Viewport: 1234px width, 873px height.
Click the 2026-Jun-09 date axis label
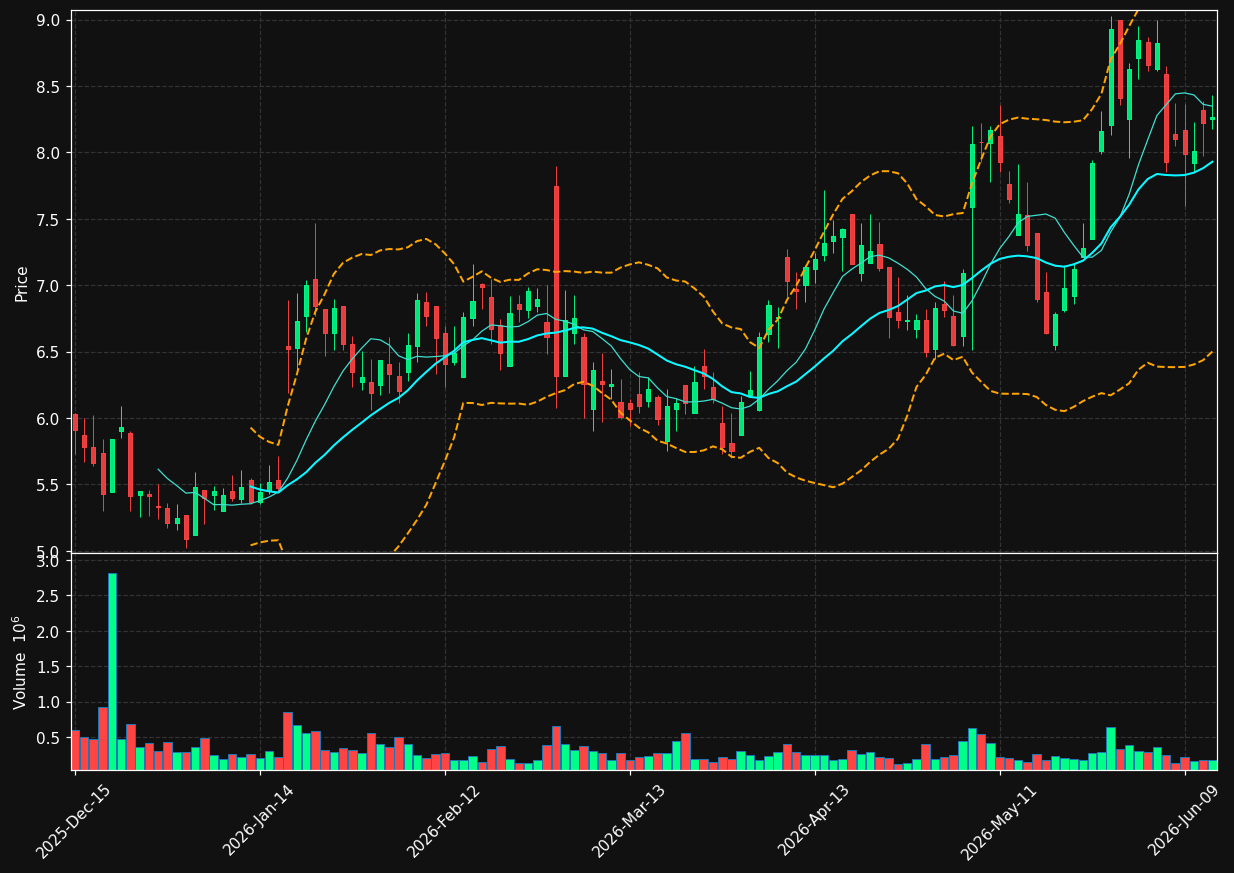tap(1184, 821)
